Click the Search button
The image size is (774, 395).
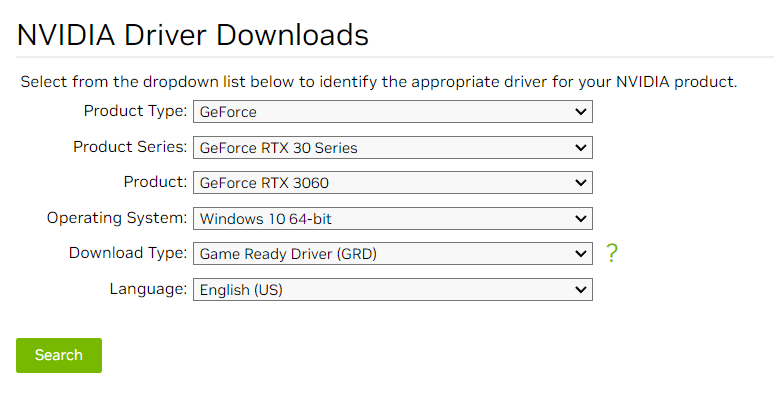click(59, 355)
